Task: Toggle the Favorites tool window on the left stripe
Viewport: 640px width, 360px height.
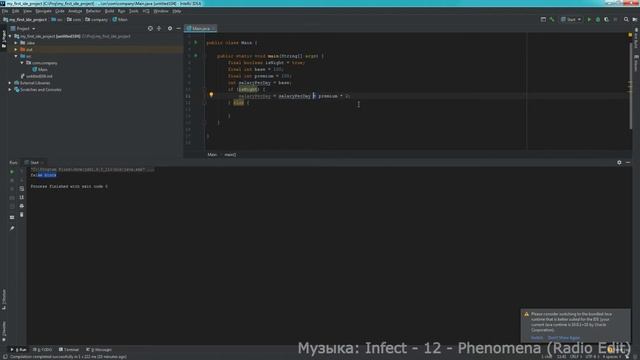Action: click(4, 330)
